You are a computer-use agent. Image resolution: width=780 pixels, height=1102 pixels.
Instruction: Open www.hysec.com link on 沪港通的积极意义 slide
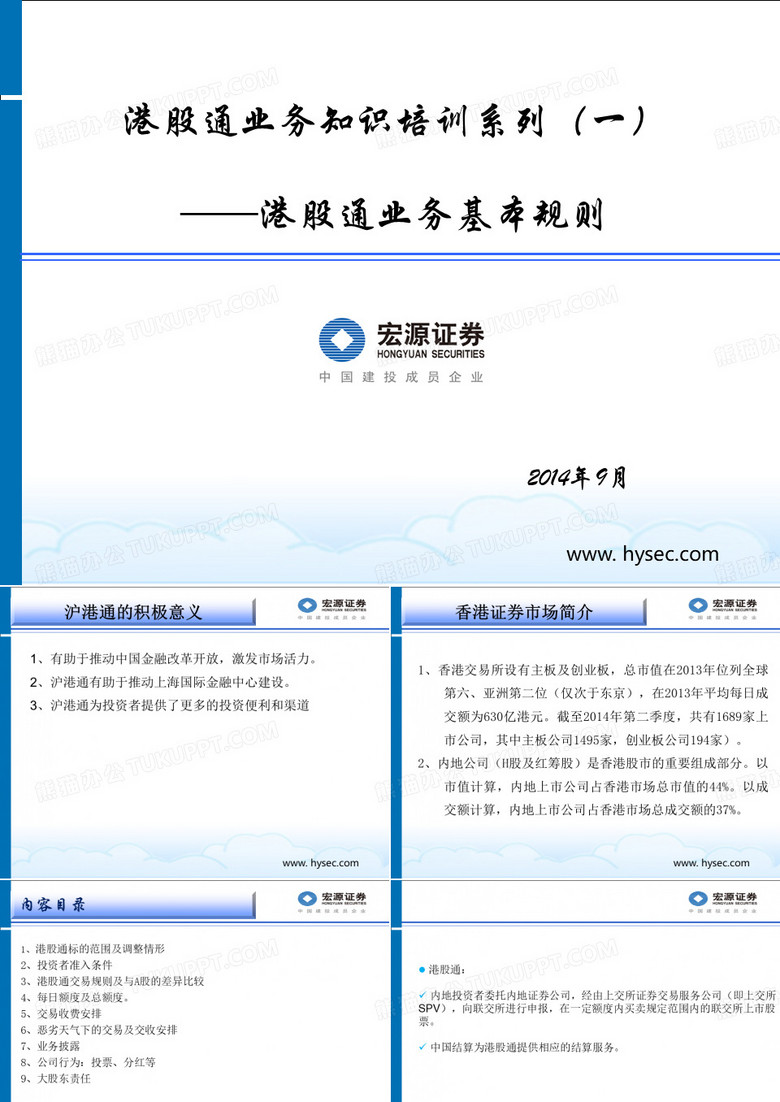(x=320, y=863)
